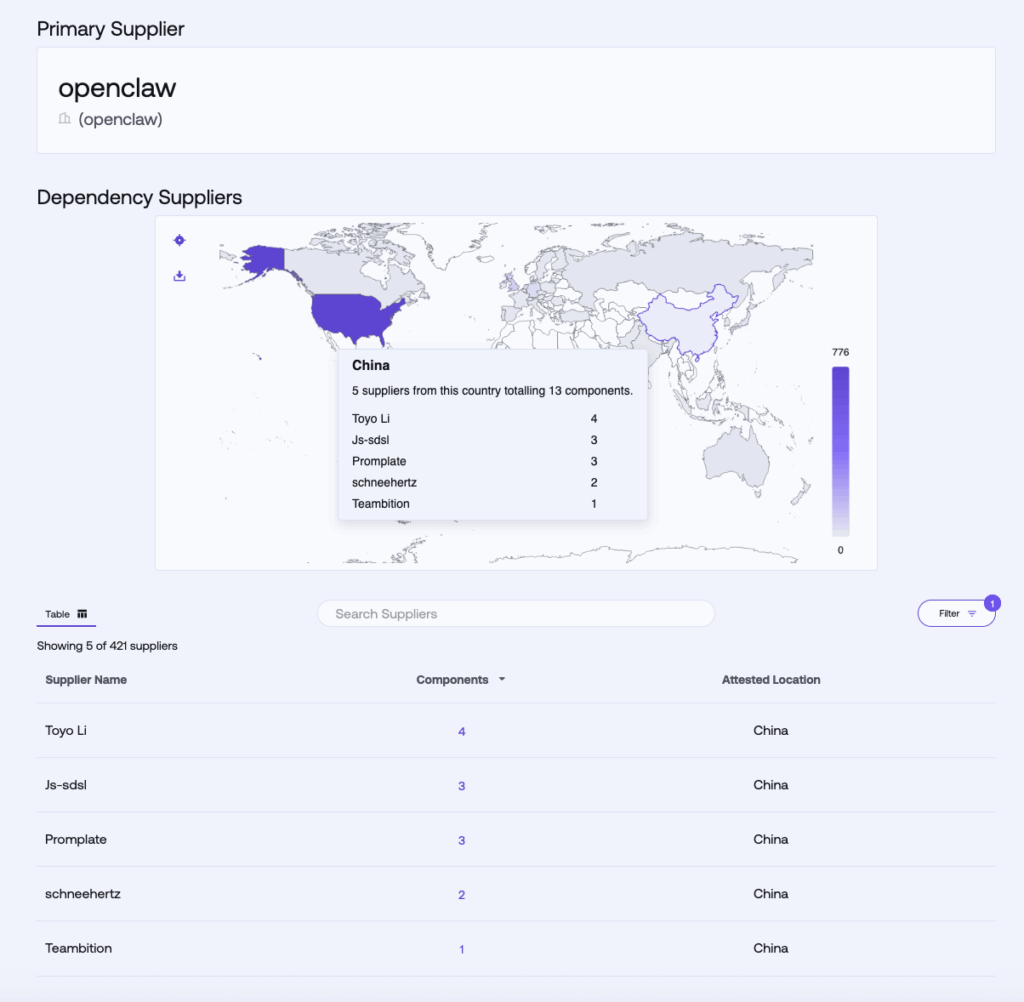
Task: Click China location in the Toyo Li row
Action: click(x=771, y=730)
